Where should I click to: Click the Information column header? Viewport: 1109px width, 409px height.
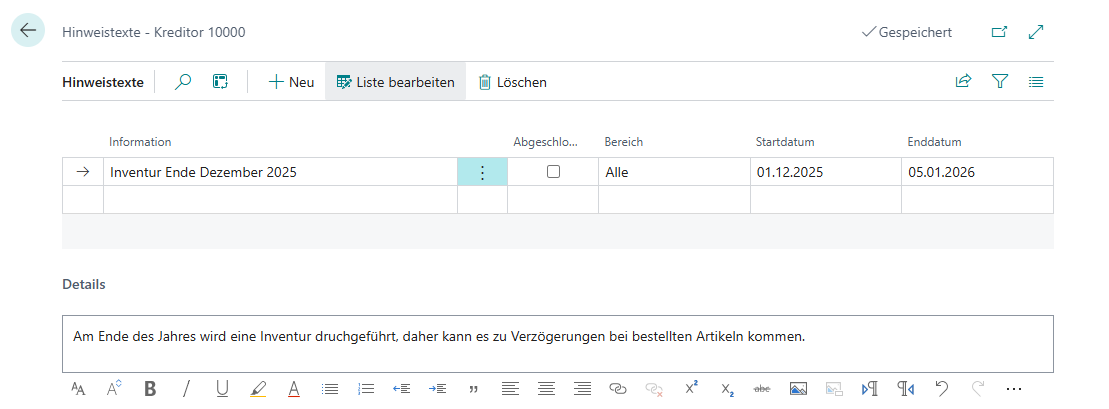[x=140, y=142]
